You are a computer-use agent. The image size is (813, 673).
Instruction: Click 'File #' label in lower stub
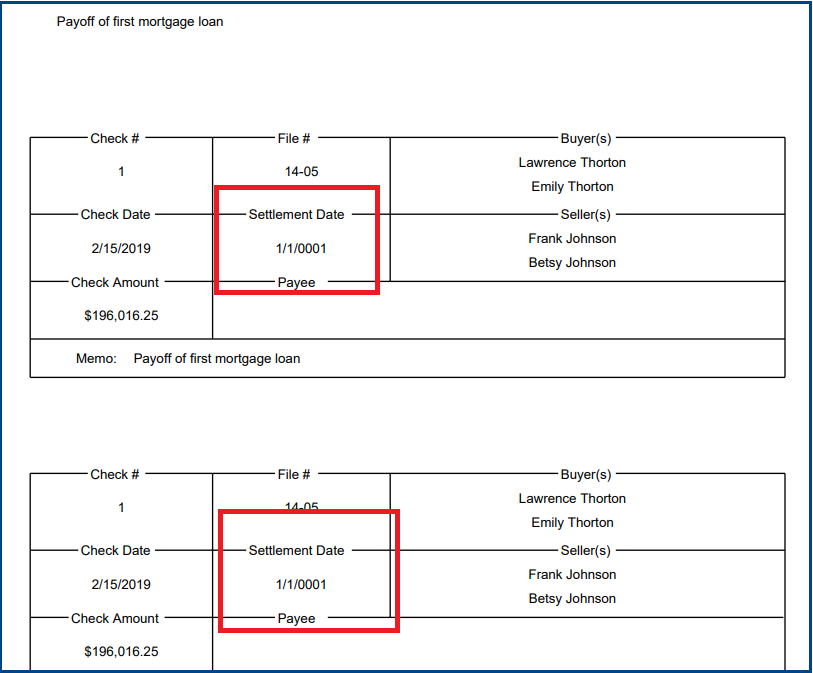click(294, 474)
